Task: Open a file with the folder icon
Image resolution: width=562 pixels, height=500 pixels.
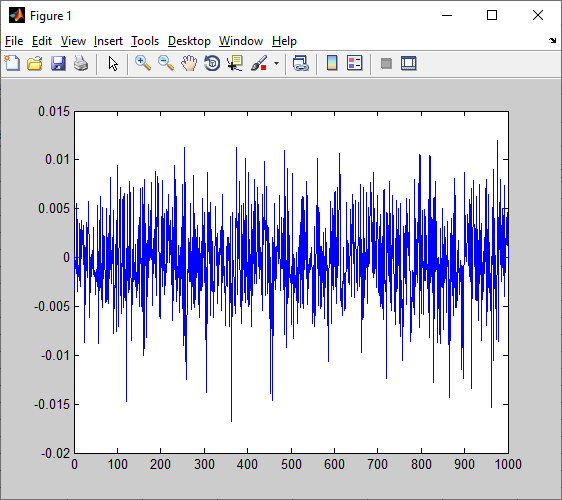Action: [35, 63]
